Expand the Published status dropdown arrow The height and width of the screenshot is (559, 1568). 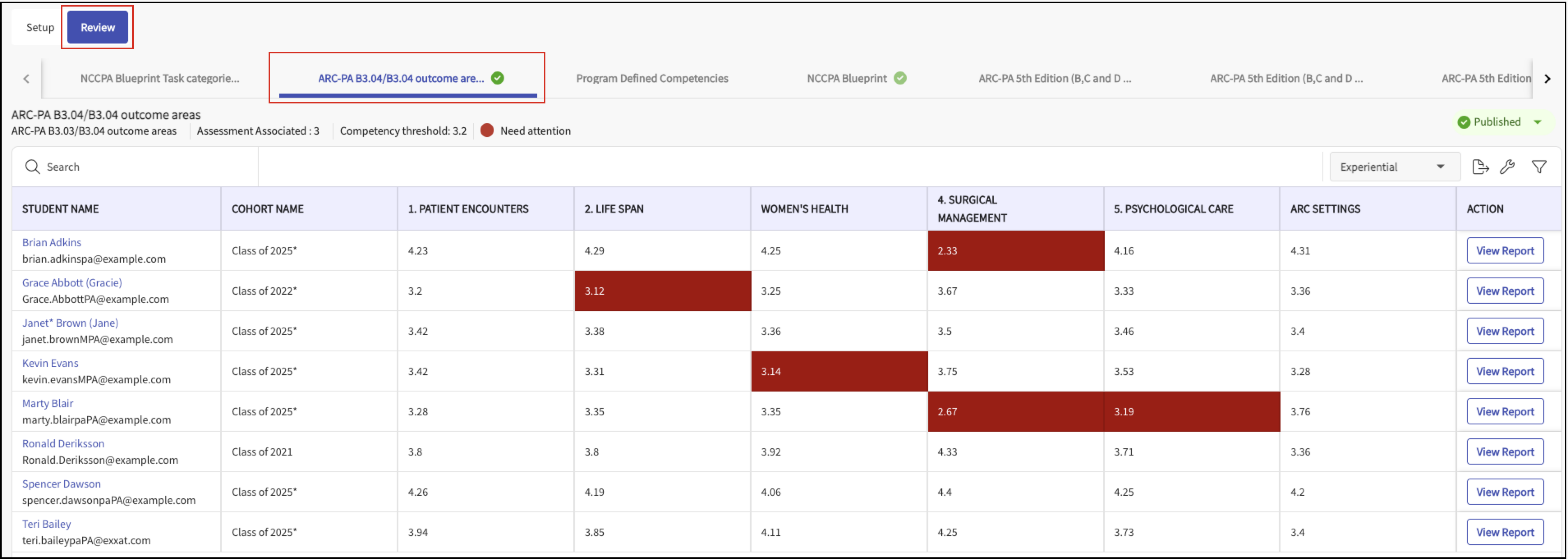(x=1538, y=122)
